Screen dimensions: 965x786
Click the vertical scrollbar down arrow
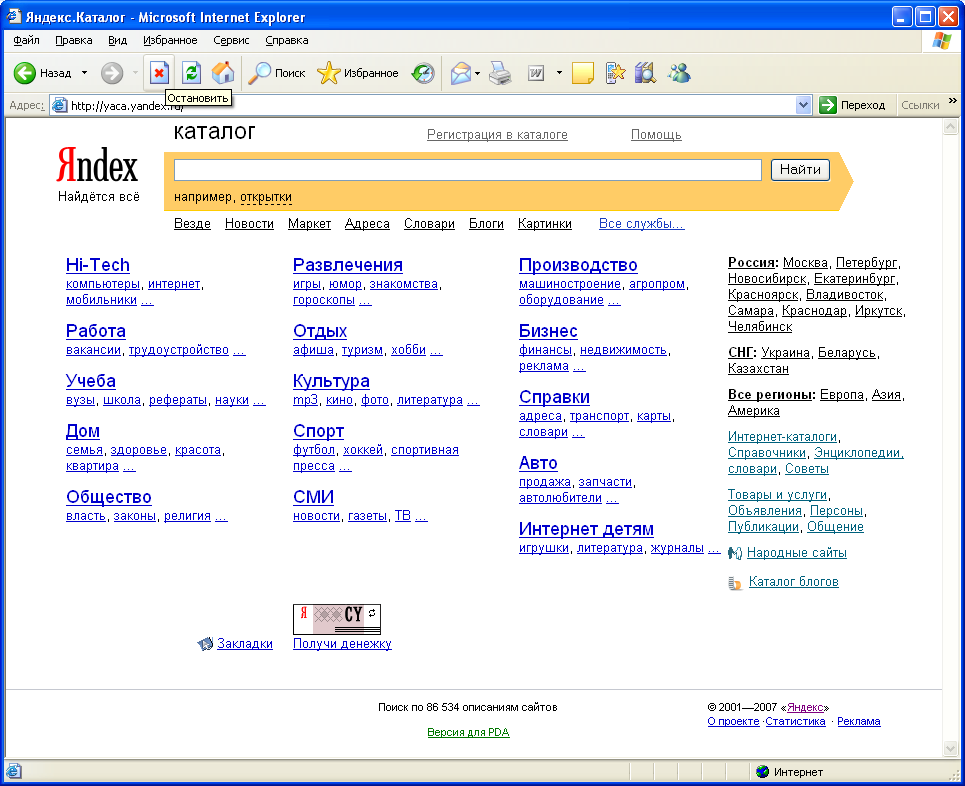pos(950,748)
